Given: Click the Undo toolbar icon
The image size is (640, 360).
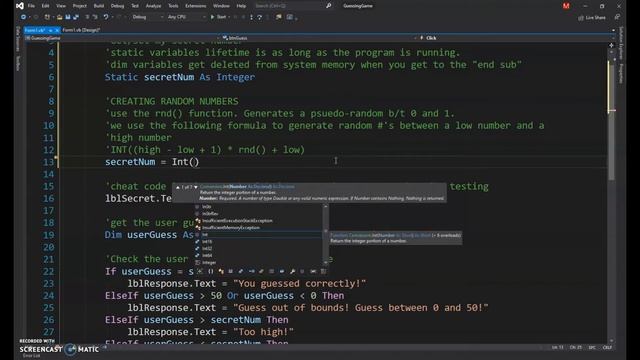Looking at the screenshot, I should (106, 17).
